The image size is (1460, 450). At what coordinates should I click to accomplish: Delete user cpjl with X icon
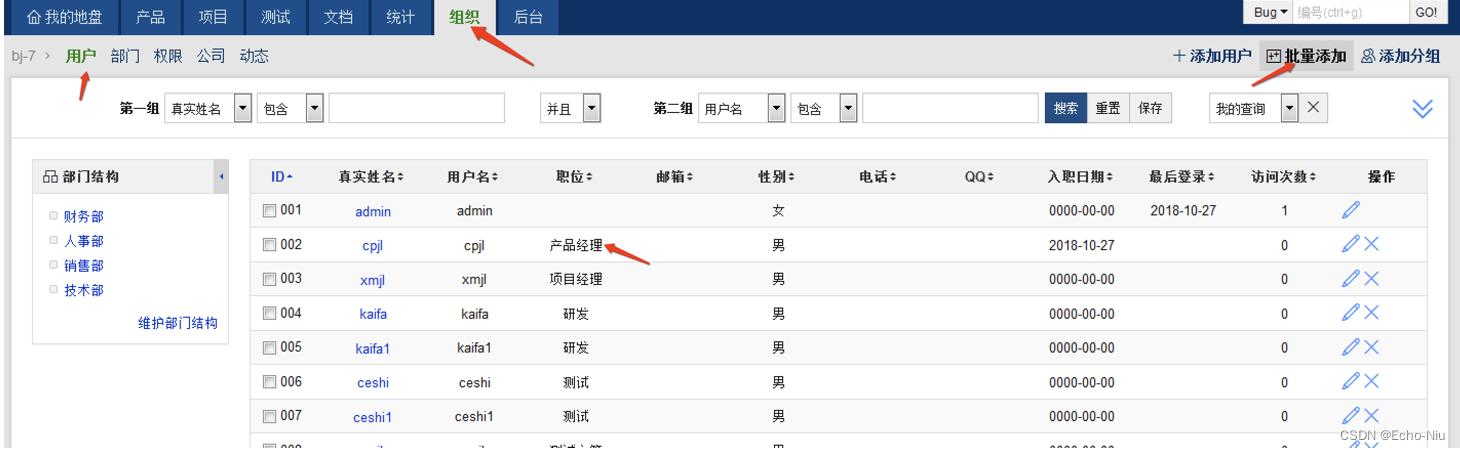1371,244
